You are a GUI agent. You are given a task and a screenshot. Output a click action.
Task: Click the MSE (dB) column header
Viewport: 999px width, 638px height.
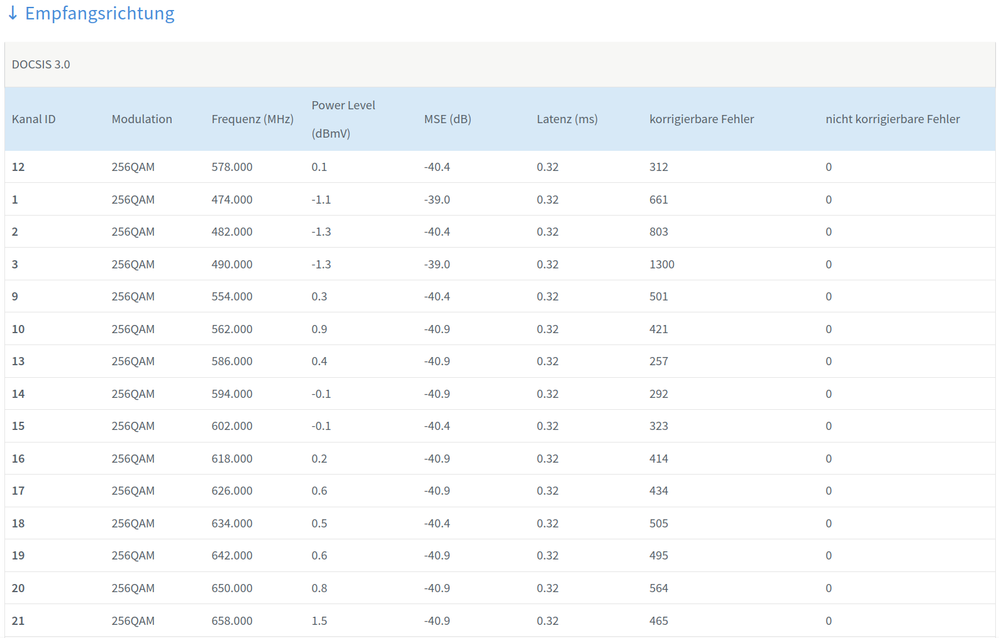(447, 119)
